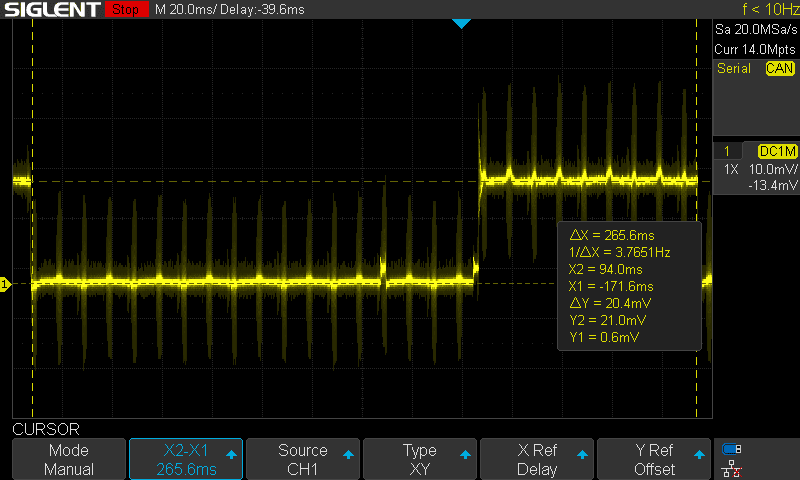Screen dimensions: 800x480
Task: Toggle the X2-X1 cursor selection softkey
Action: [186, 460]
